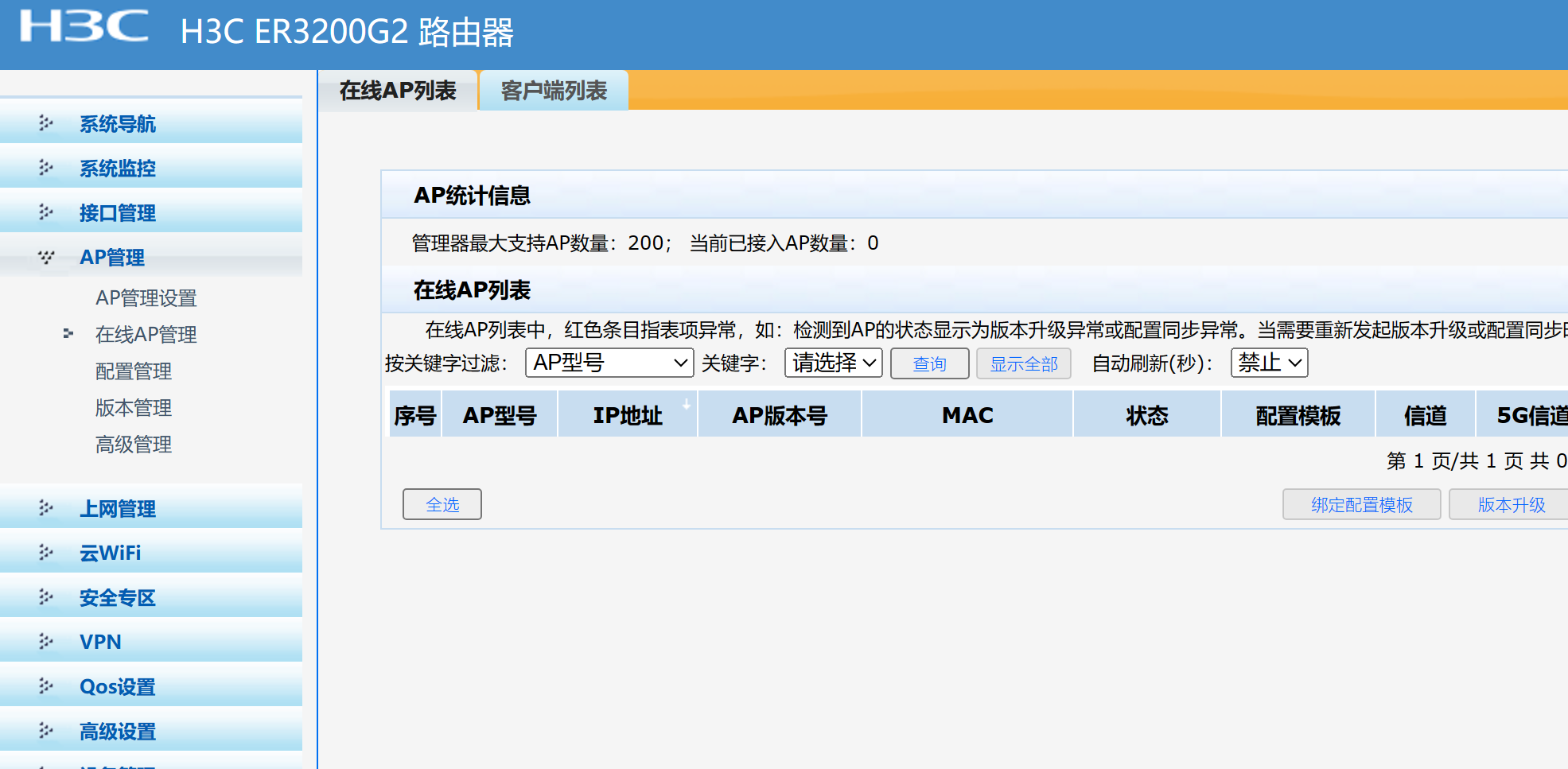Viewport: 1568px width, 769px height.
Task: Click the 在线AP列表 section heading above the table
Action: point(473,289)
